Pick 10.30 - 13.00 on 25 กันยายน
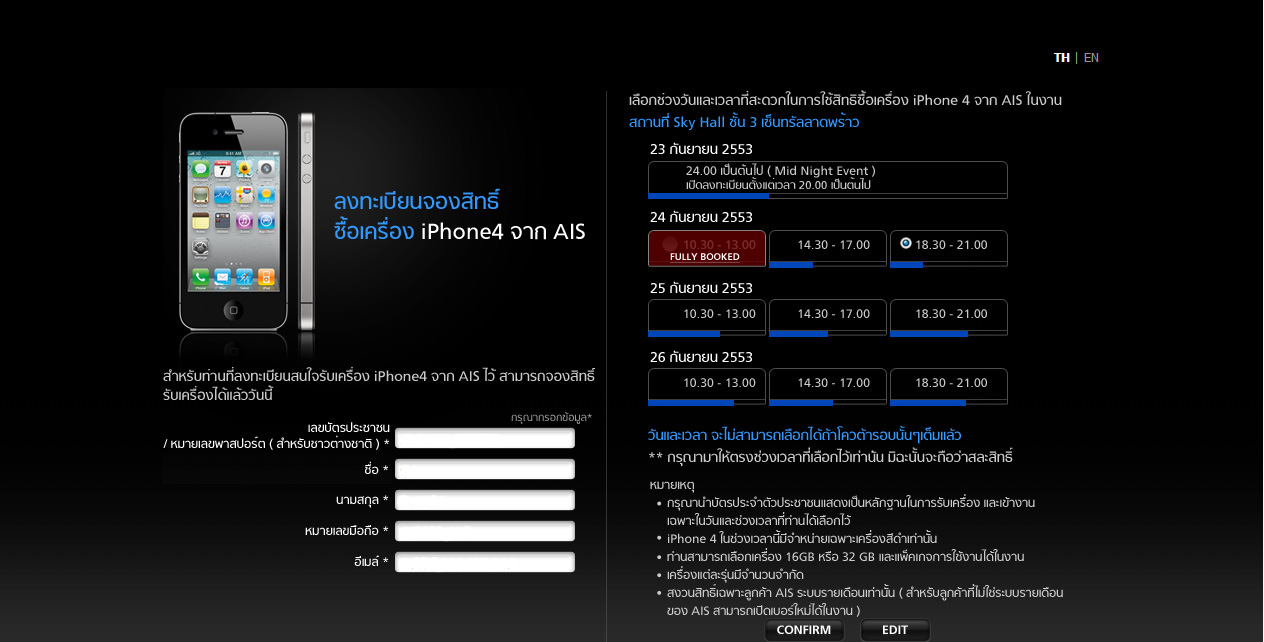This screenshot has width=1264, height=642. tap(707, 317)
